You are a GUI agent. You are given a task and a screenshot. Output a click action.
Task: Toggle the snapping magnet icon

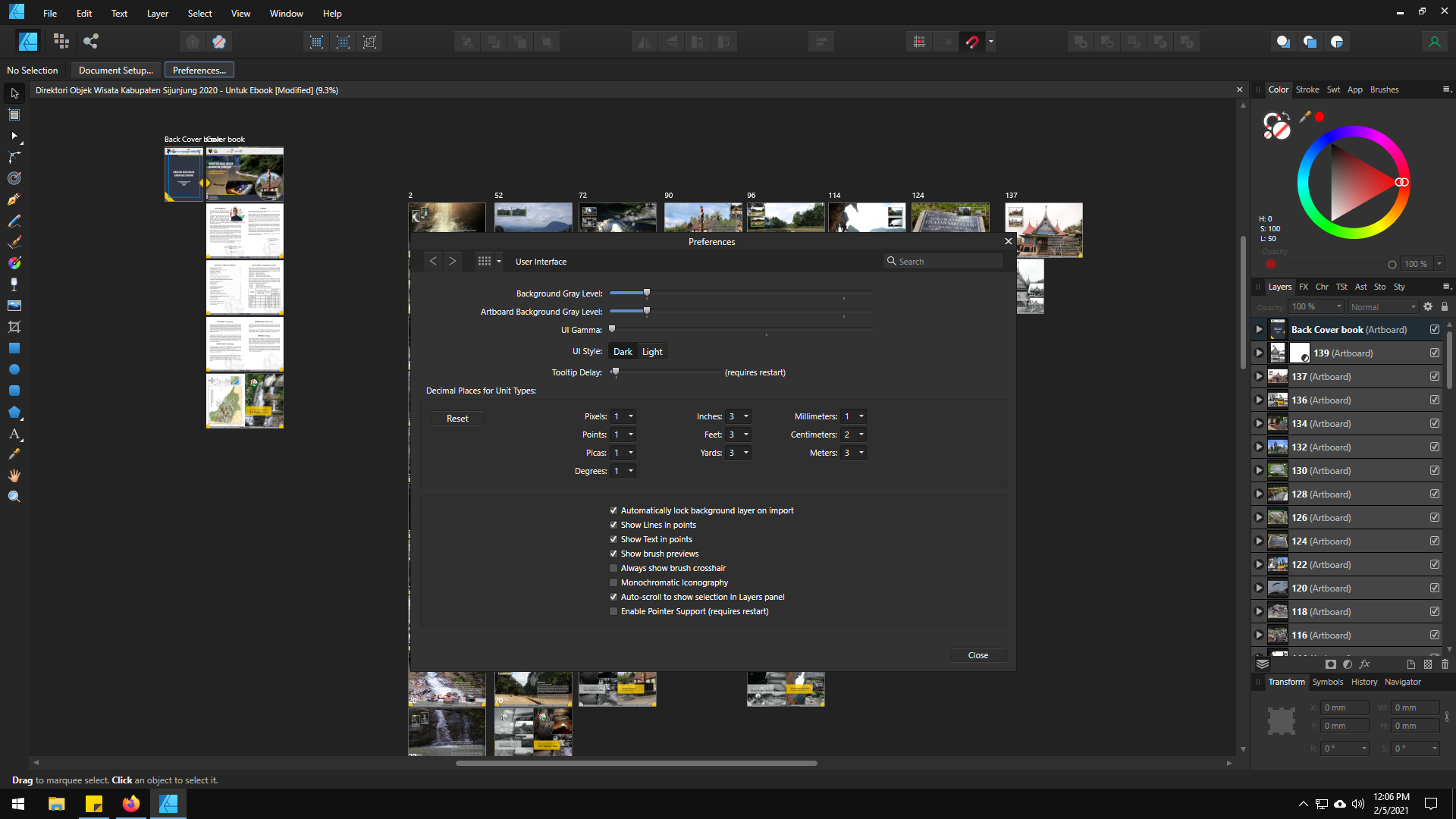tap(972, 42)
